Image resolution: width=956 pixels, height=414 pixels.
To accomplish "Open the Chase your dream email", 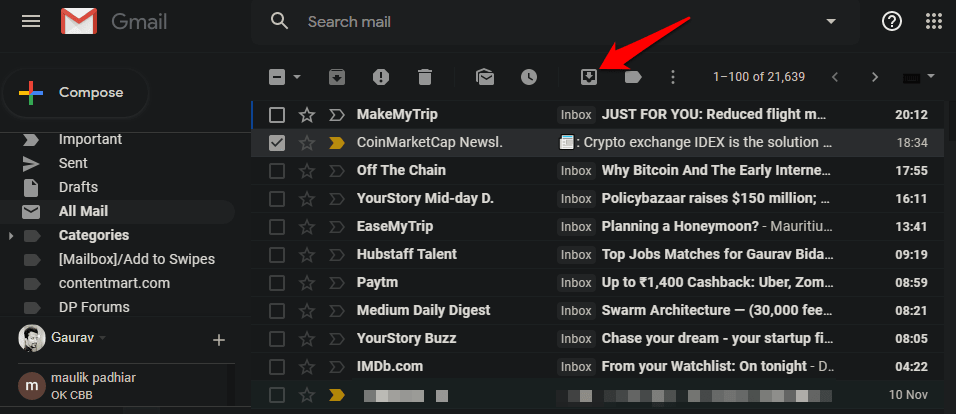I will point(599,339).
